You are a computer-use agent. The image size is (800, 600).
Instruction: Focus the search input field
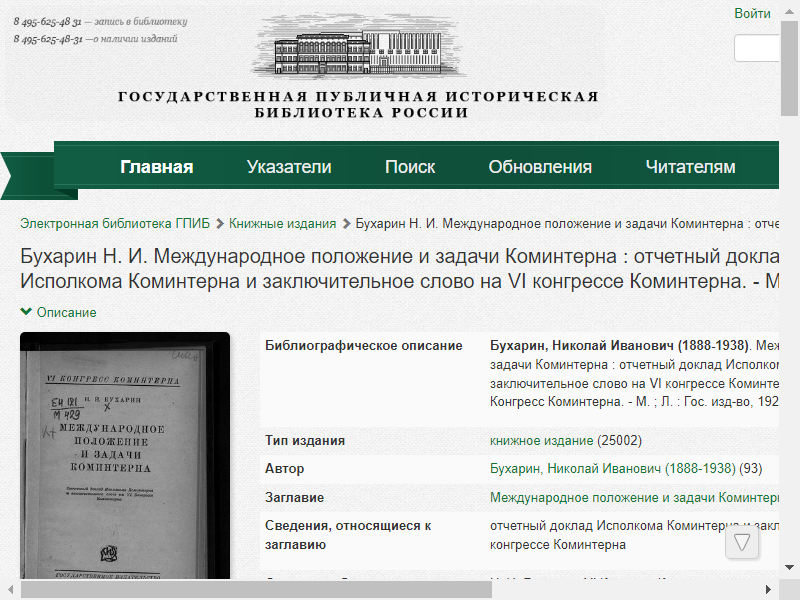757,48
